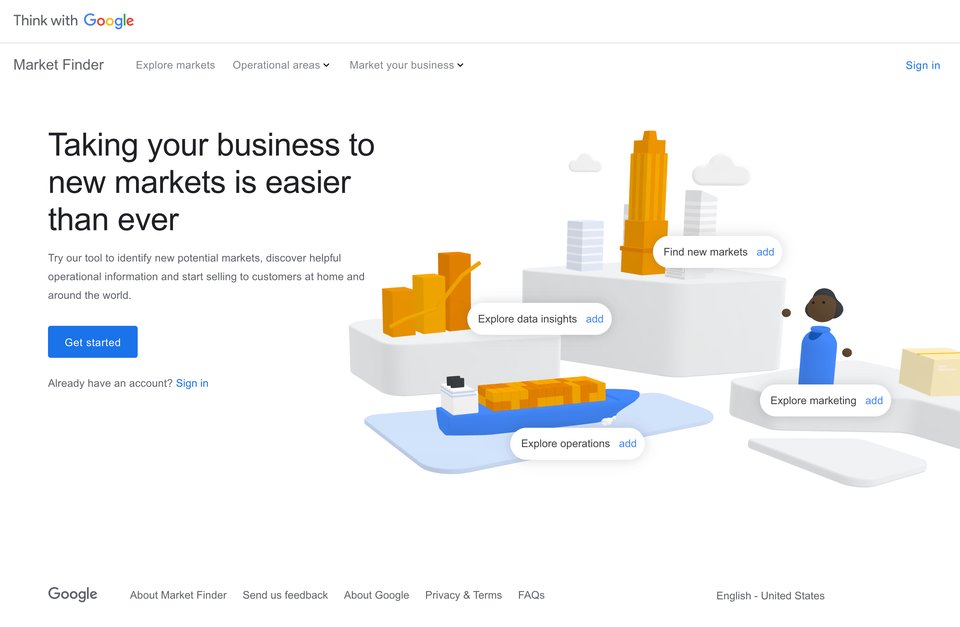Click the blue Get started button
Screen dimensions: 960x627
tap(92, 342)
